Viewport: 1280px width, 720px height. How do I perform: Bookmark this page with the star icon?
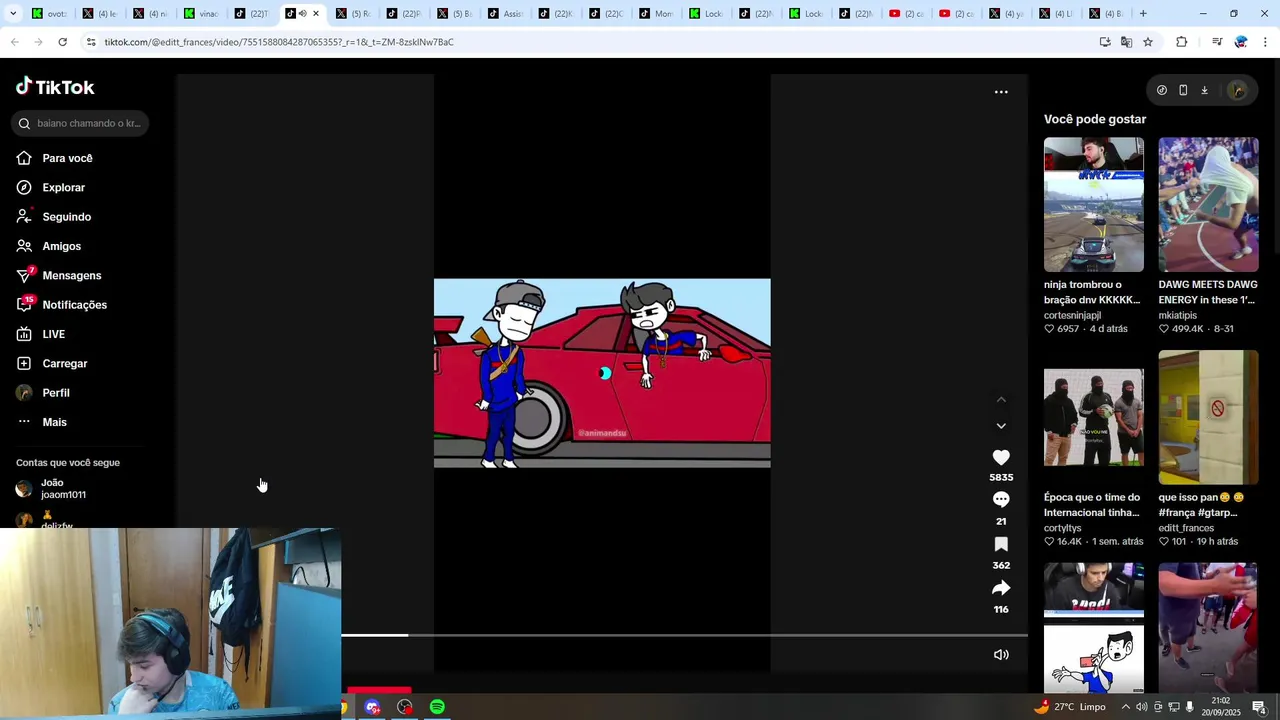tap(1148, 42)
